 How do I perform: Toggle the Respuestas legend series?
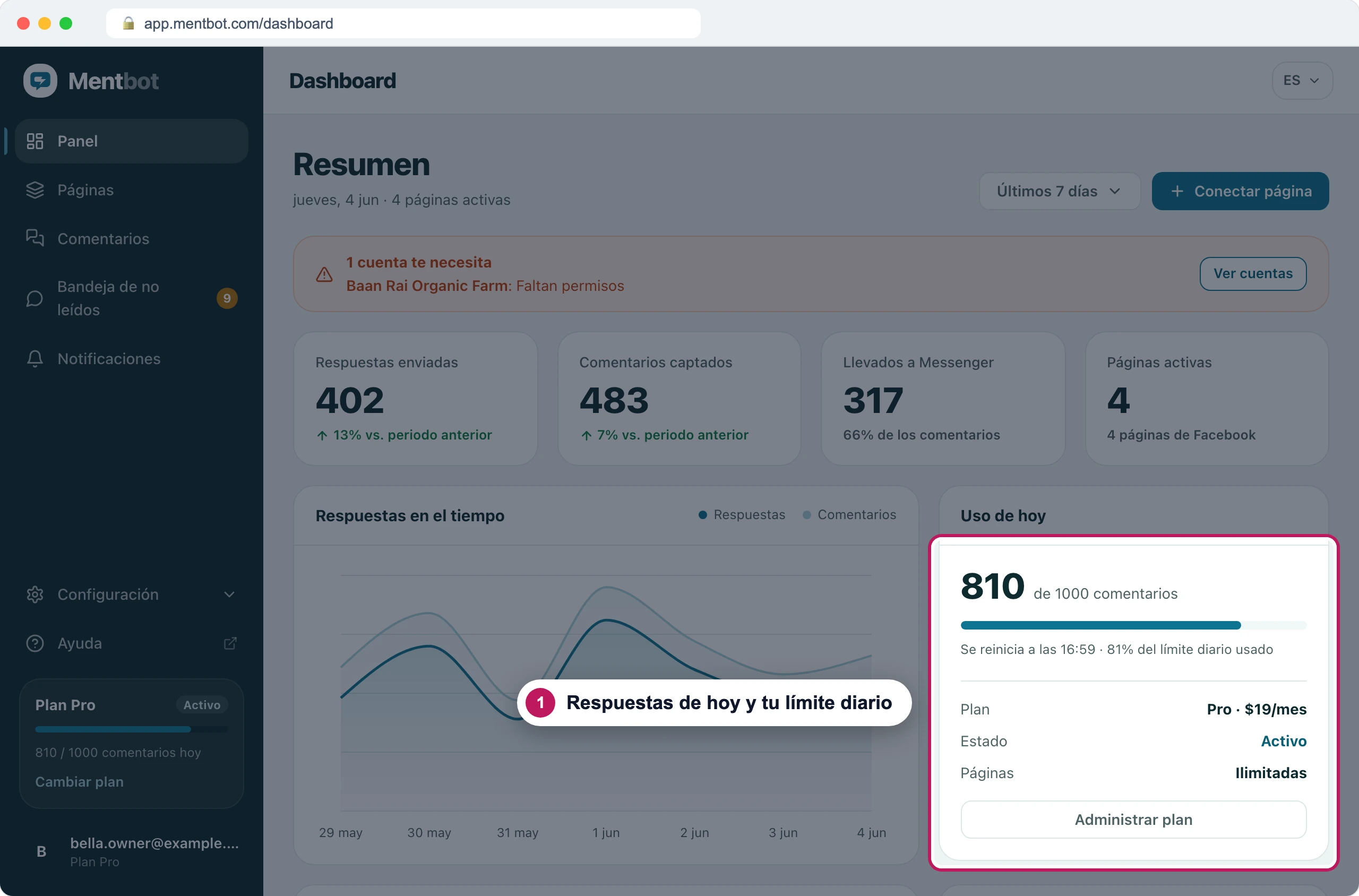pyautogui.click(x=742, y=515)
